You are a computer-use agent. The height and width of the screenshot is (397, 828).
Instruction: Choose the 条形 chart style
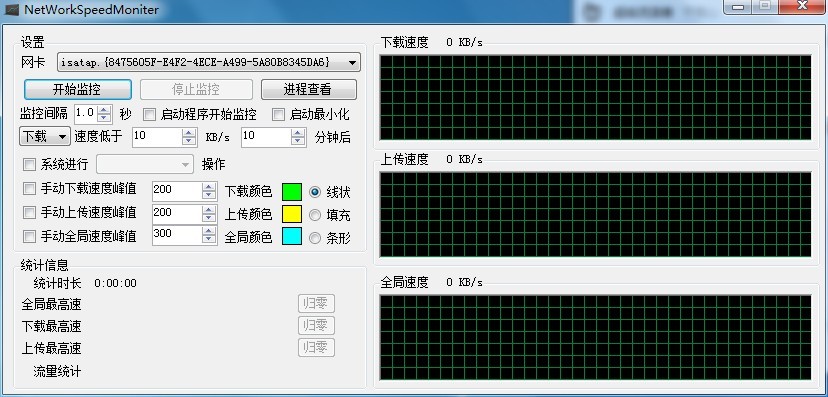click(x=315, y=238)
